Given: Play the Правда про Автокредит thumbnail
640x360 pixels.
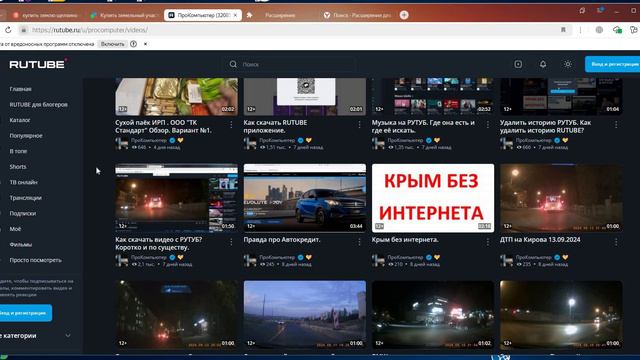Looking at the screenshot, I should pos(304,198).
